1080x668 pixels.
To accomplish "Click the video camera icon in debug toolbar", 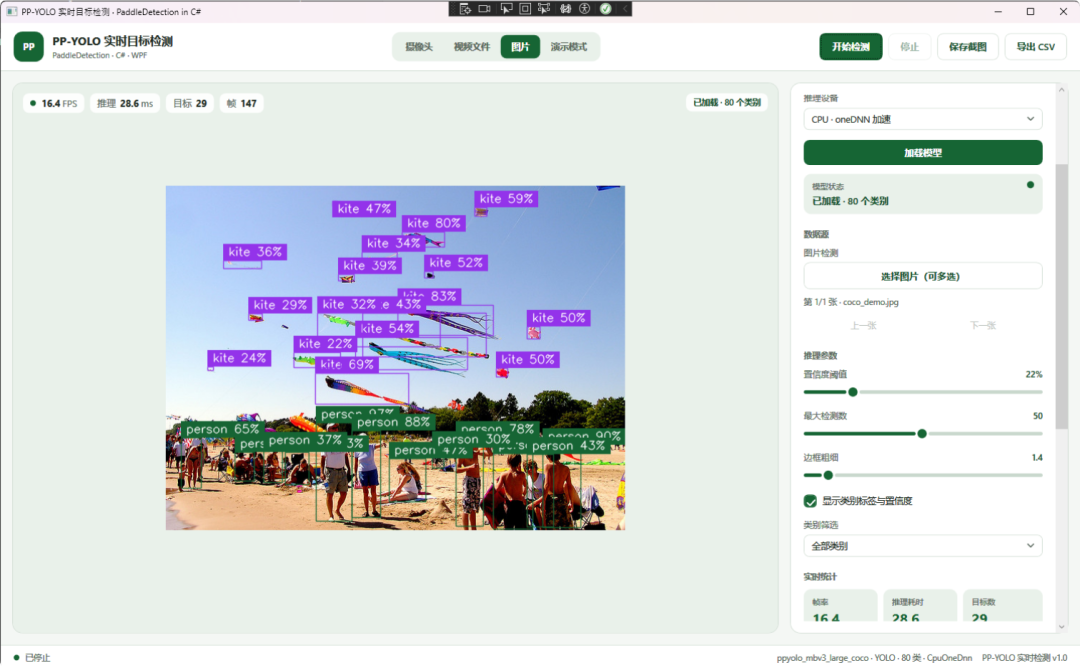I will pos(485,9).
